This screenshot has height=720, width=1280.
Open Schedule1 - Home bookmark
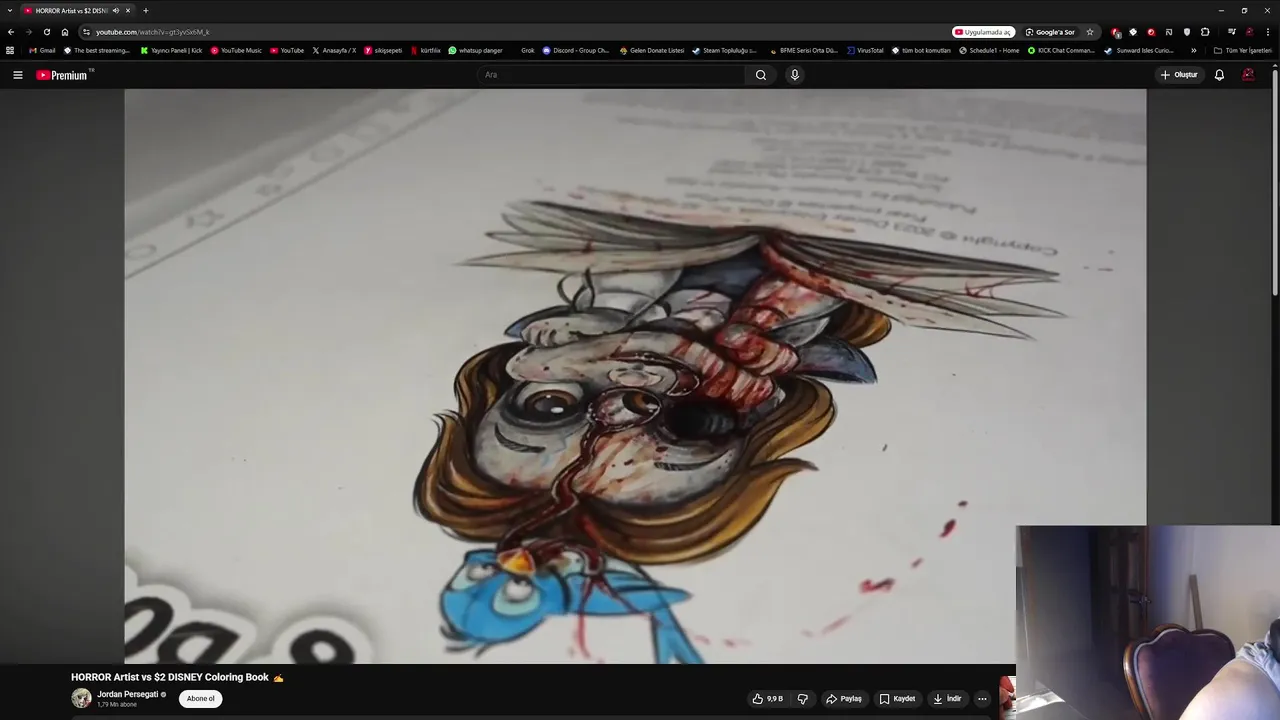click(989, 50)
